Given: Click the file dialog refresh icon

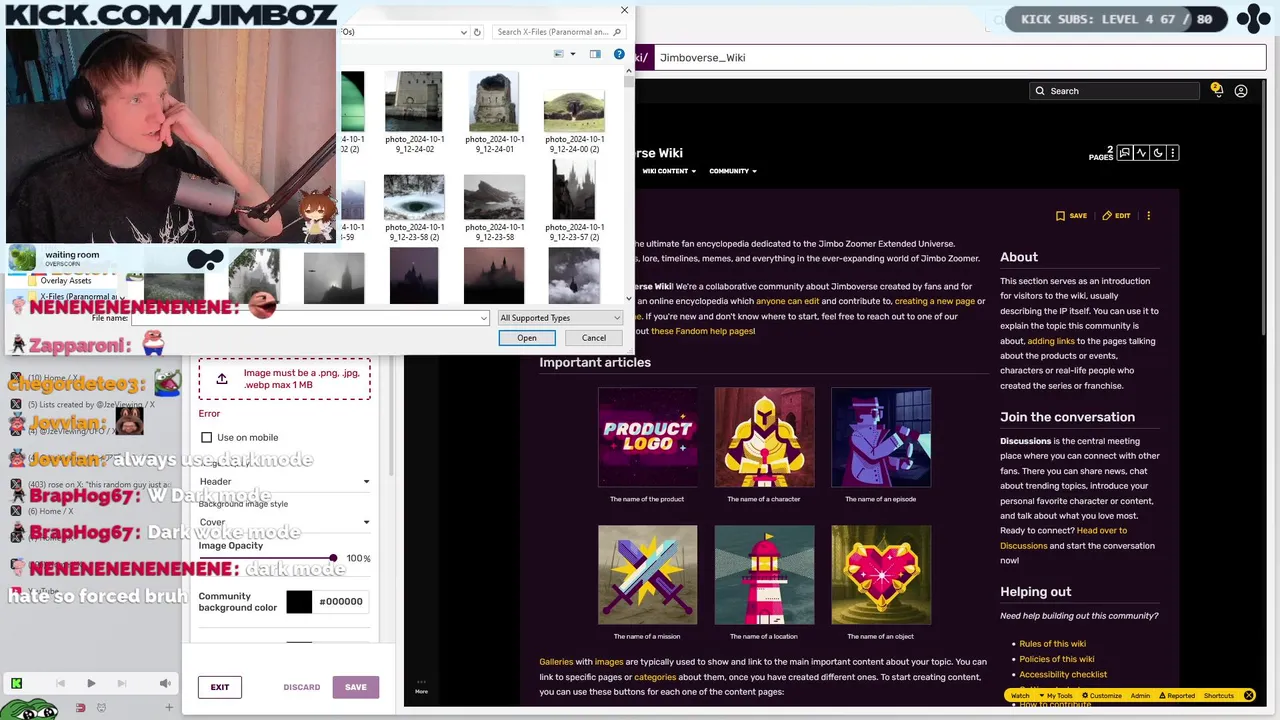Looking at the screenshot, I should [x=477, y=32].
